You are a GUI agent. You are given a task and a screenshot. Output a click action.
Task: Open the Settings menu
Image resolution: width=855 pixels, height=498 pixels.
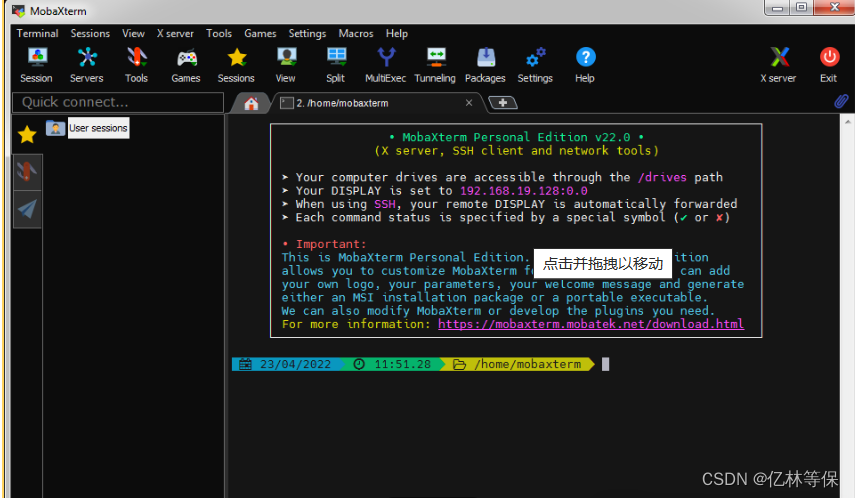coord(308,33)
